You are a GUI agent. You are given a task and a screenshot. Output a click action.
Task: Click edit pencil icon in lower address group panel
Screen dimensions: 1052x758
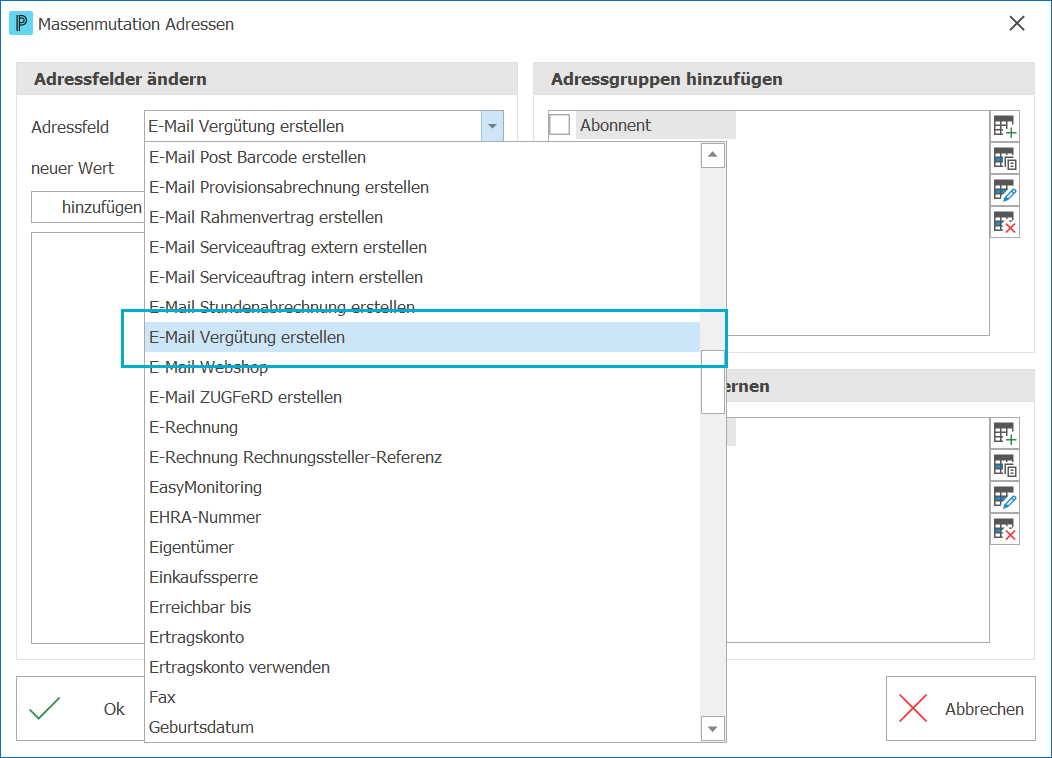(1005, 498)
